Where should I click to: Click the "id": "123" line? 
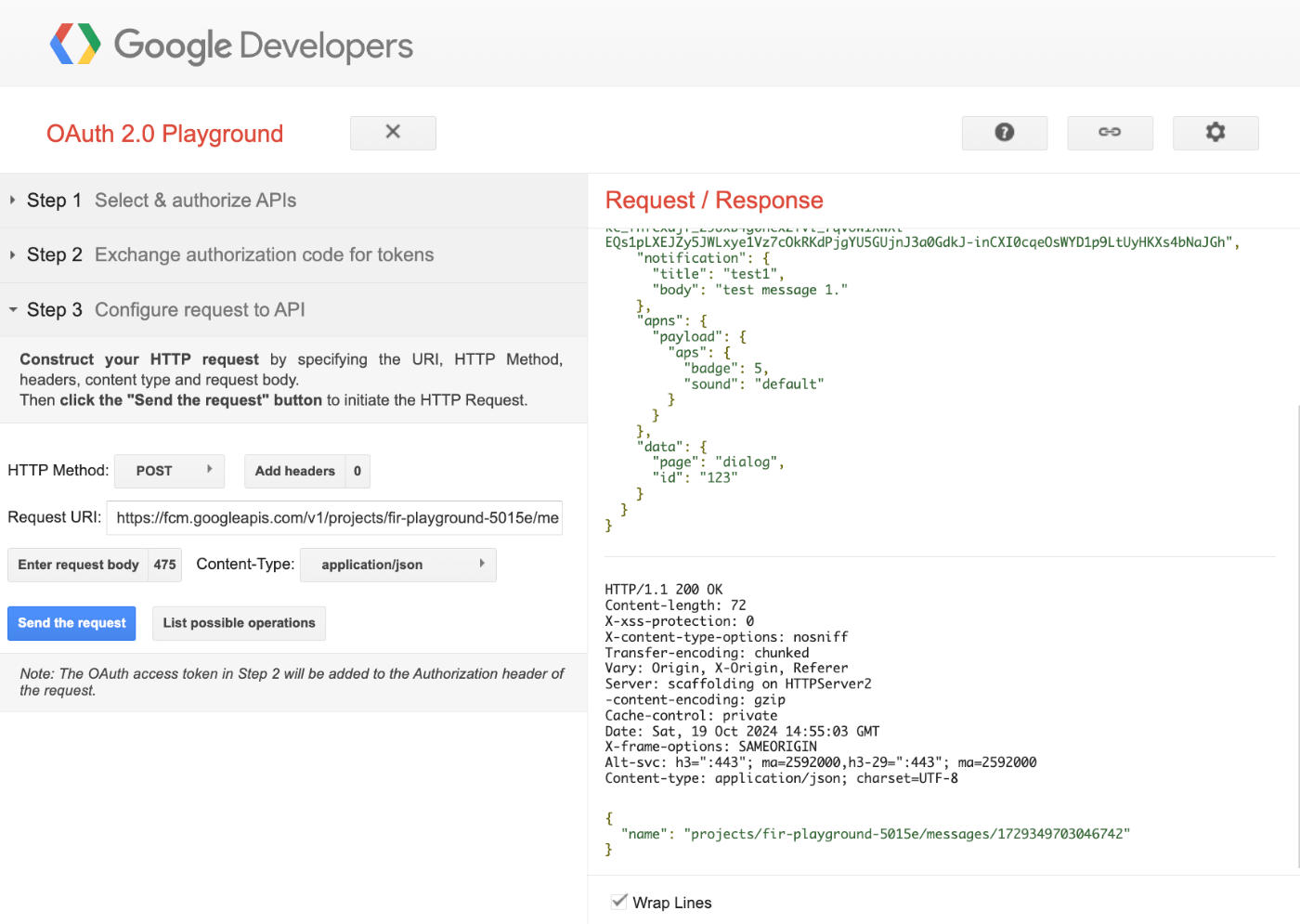click(x=695, y=477)
